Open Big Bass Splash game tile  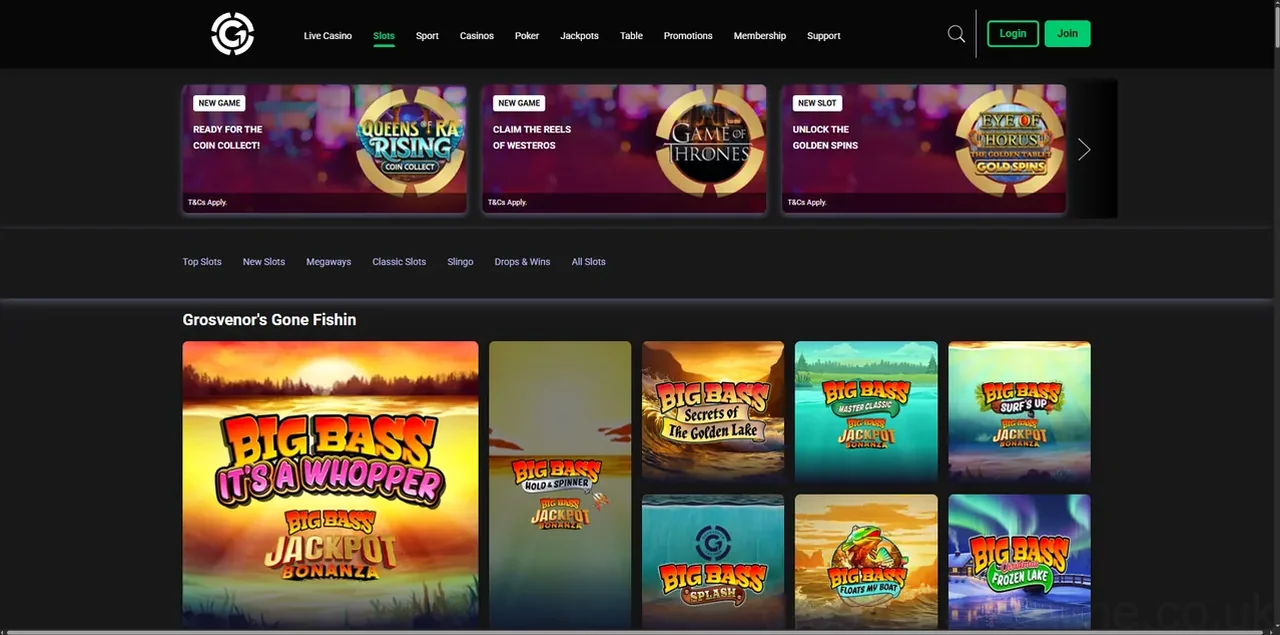point(713,561)
